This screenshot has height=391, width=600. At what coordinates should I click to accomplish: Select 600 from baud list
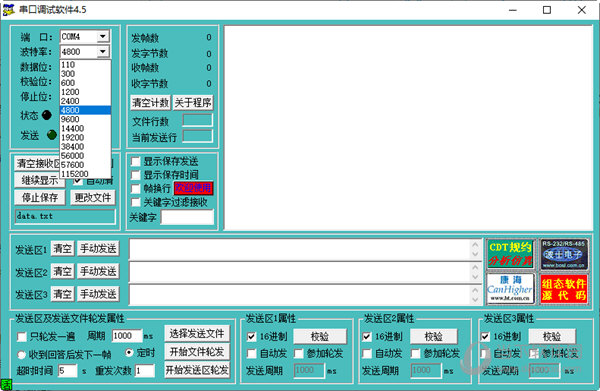[85, 83]
